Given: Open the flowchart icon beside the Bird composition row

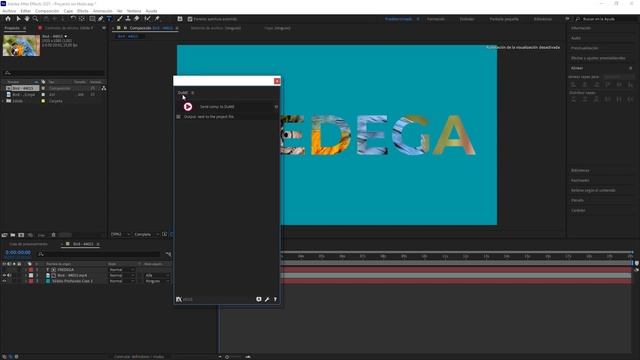Looking at the screenshot, I should pyautogui.click(x=104, y=88).
